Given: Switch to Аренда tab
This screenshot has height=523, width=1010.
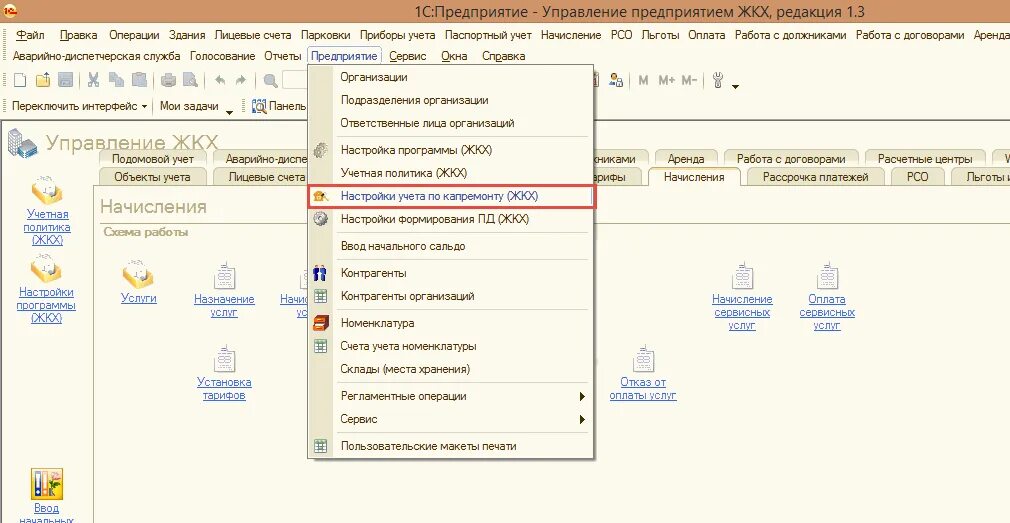Looking at the screenshot, I should 686,158.
